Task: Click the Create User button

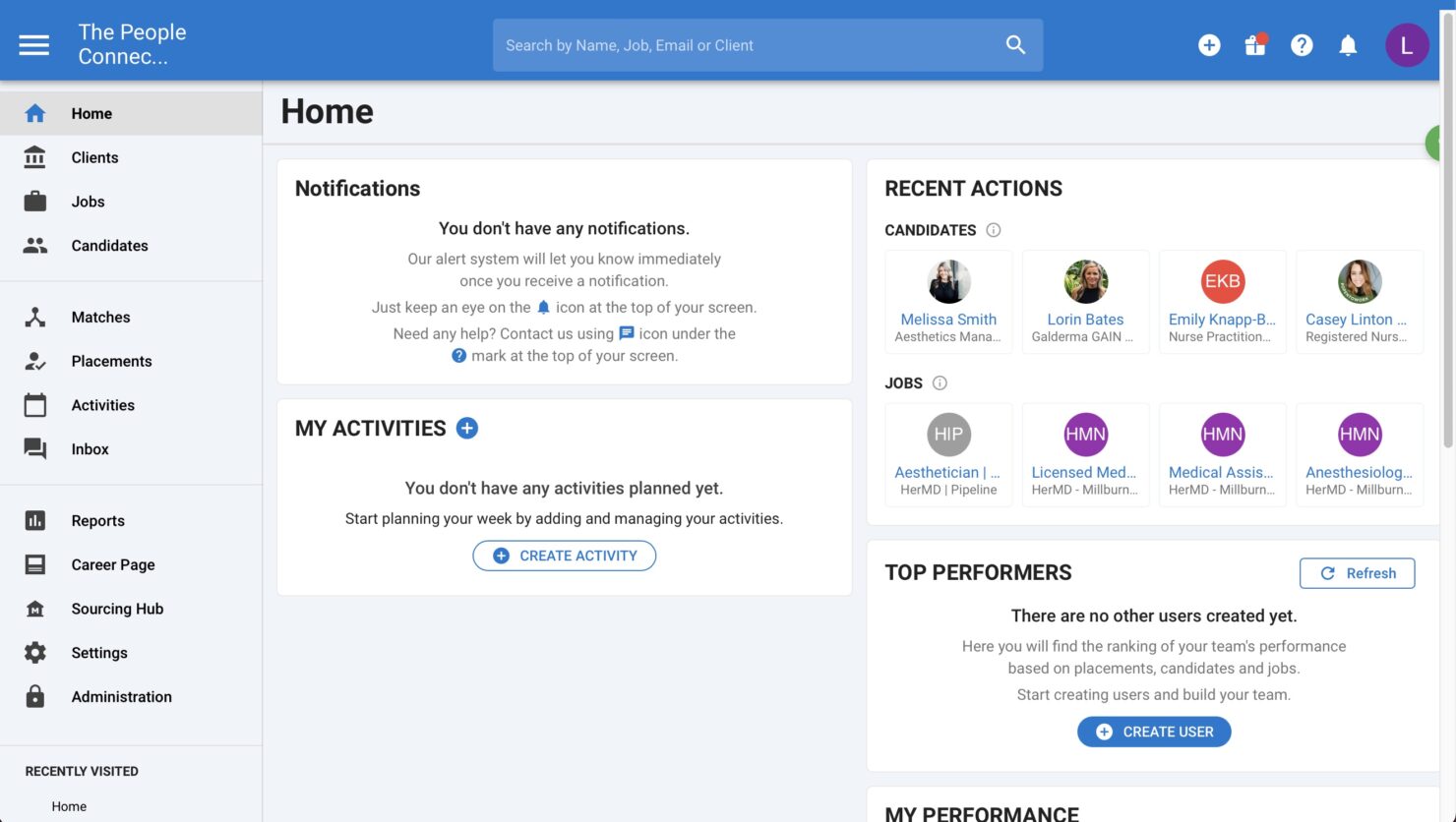Action: [1154, 732]
